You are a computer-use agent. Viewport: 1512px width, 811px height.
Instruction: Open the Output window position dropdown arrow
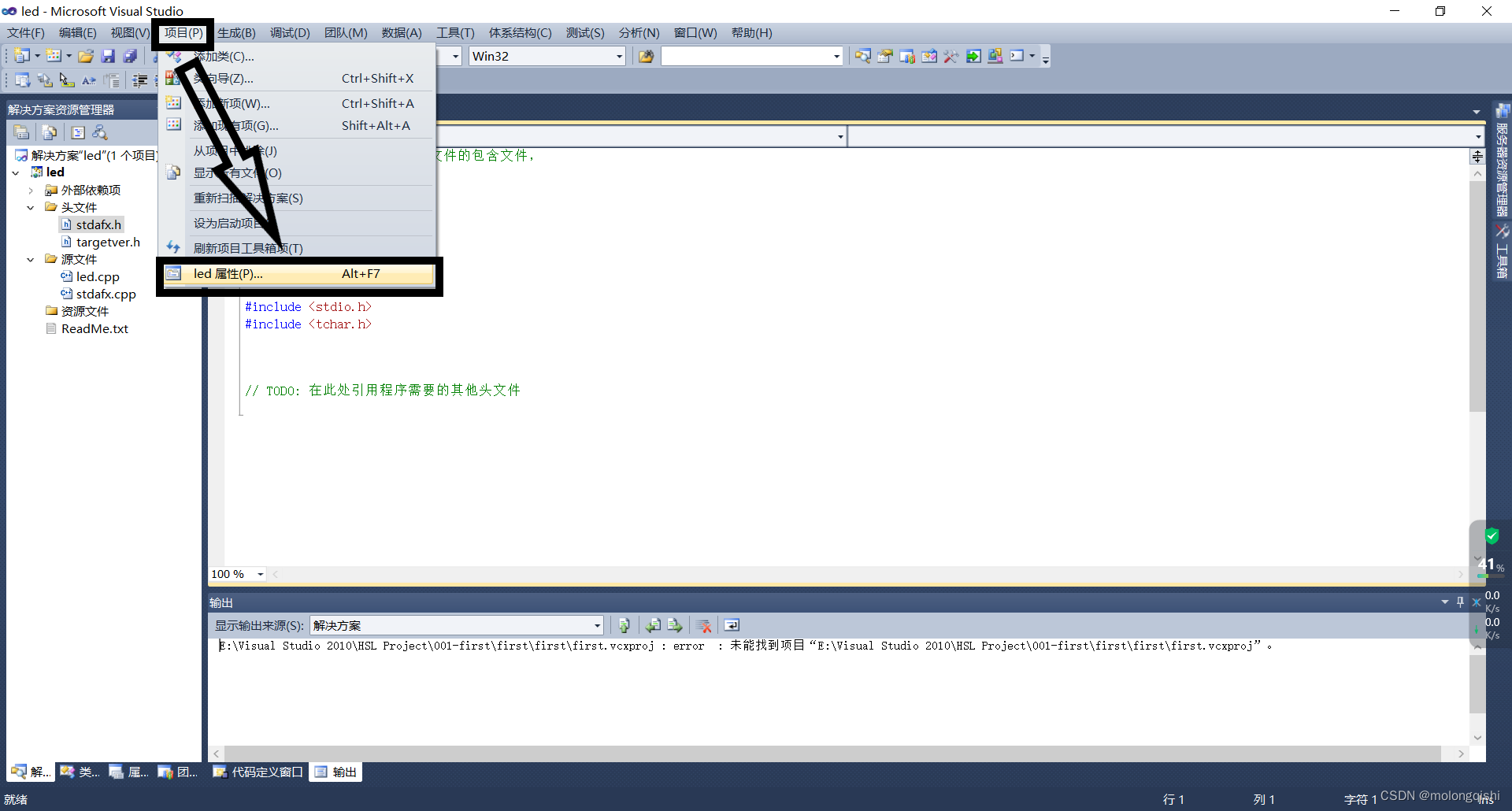click(1445, 602)
